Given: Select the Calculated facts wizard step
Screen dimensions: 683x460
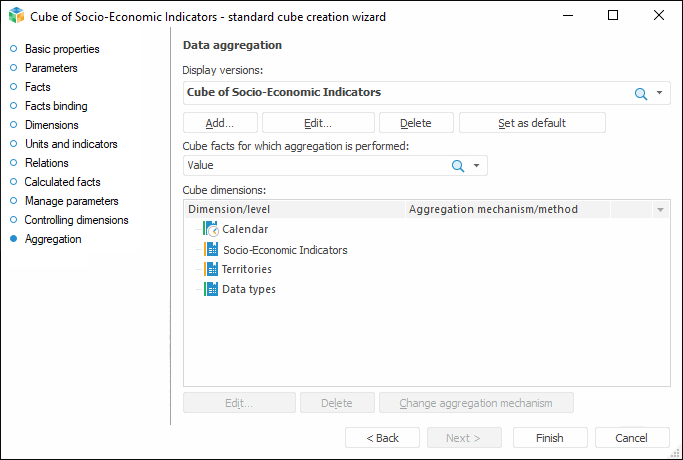Looking at the screenshot, I should click(x=62, y=182).
